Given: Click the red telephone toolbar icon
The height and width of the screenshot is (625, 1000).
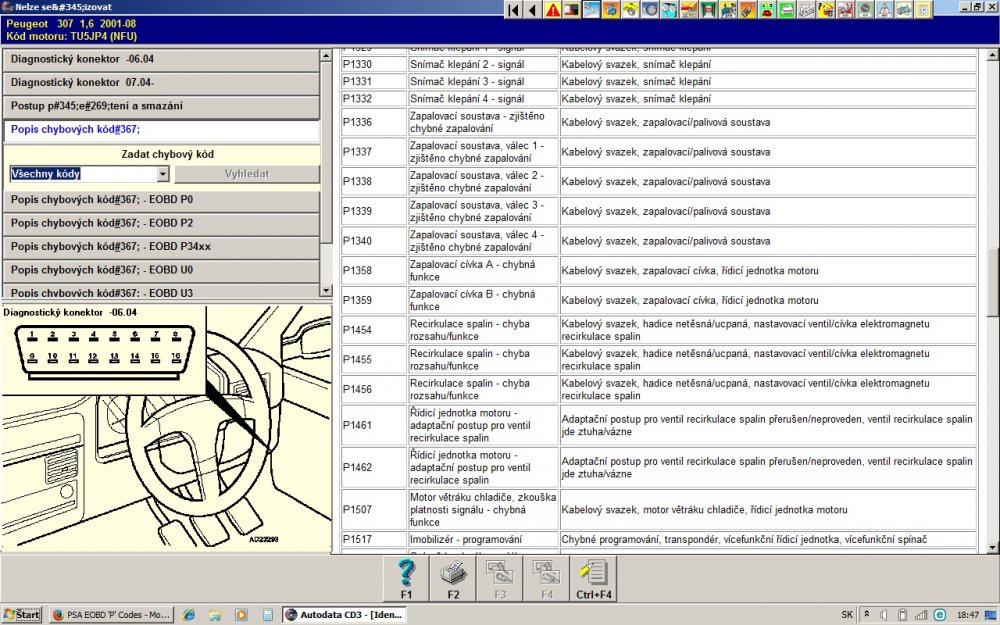Looking at the screenshot, I should [x=767, y=10].
